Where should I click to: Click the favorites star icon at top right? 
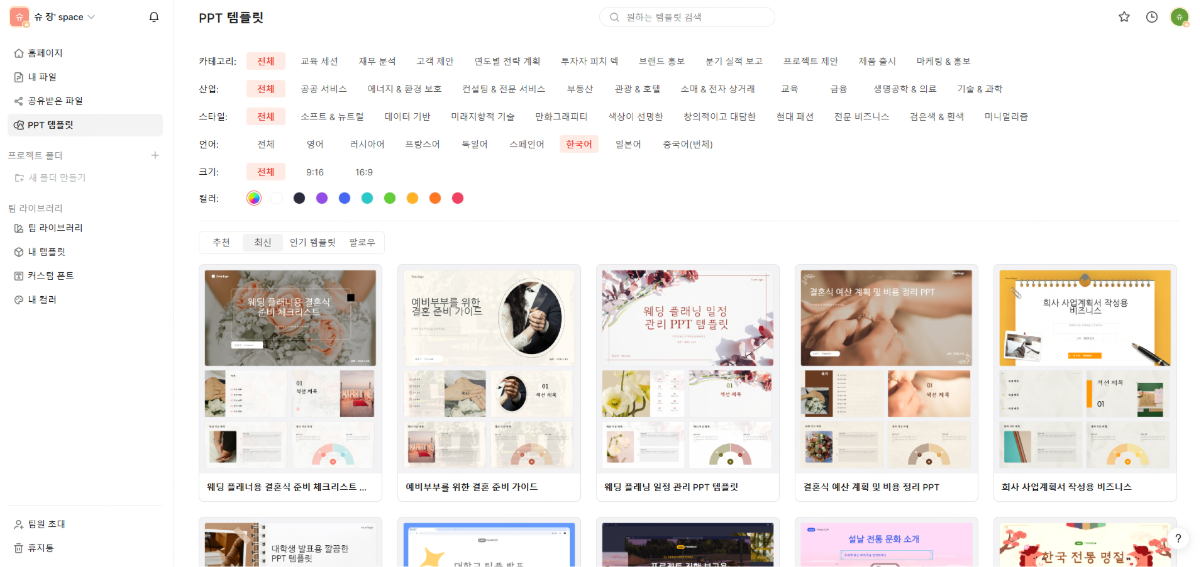coord(1124,17)
